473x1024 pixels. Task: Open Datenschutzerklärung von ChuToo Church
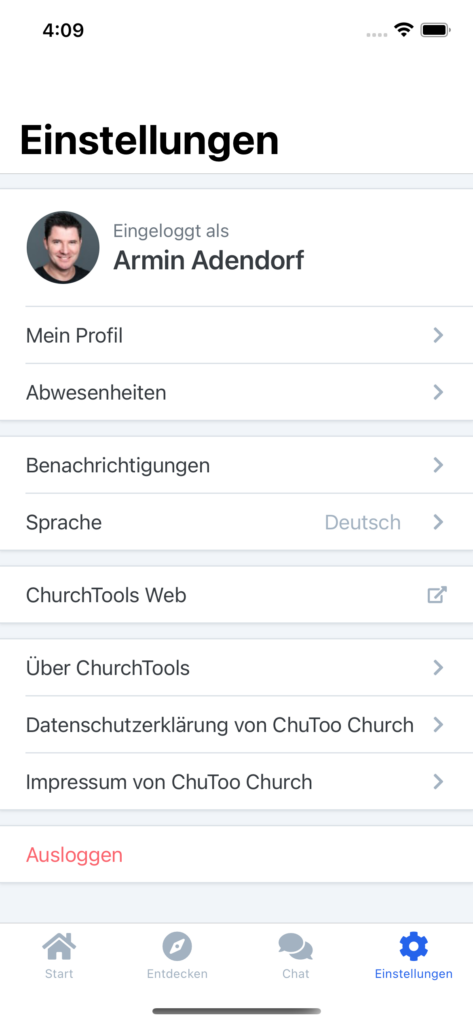[236, 725]
